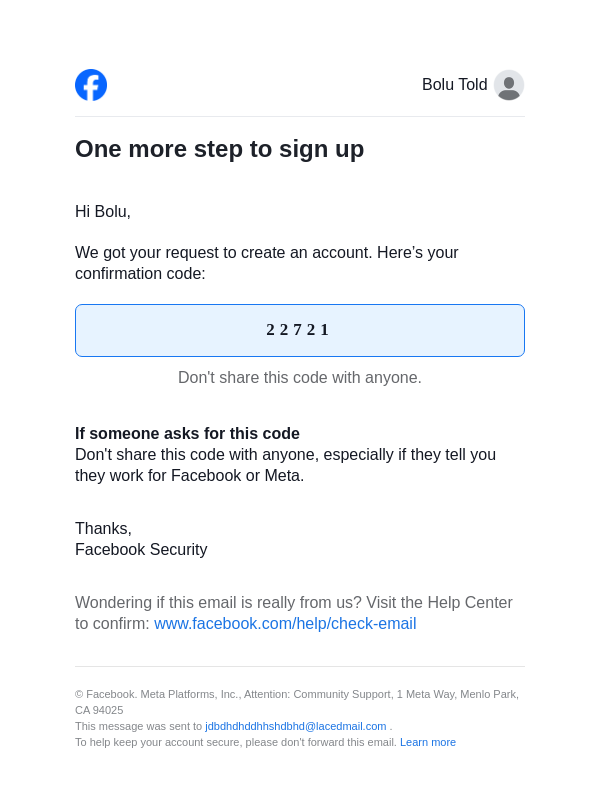Screen dimensions: 600x798
Task: Click the 'Facebook Security' signature
Action: tap(141, 550)
